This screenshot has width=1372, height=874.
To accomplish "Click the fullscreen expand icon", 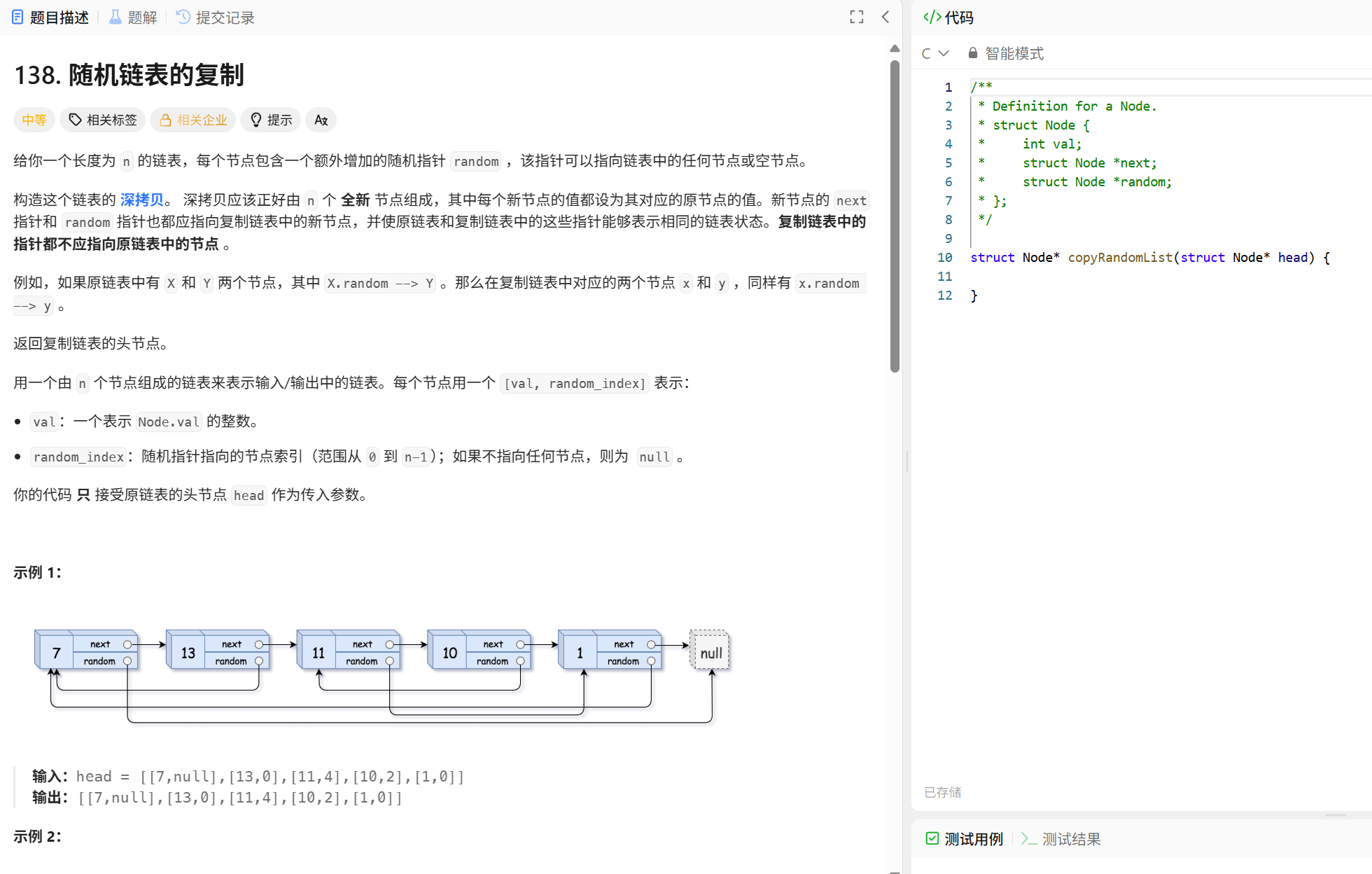I will click(x=857, y=17).
